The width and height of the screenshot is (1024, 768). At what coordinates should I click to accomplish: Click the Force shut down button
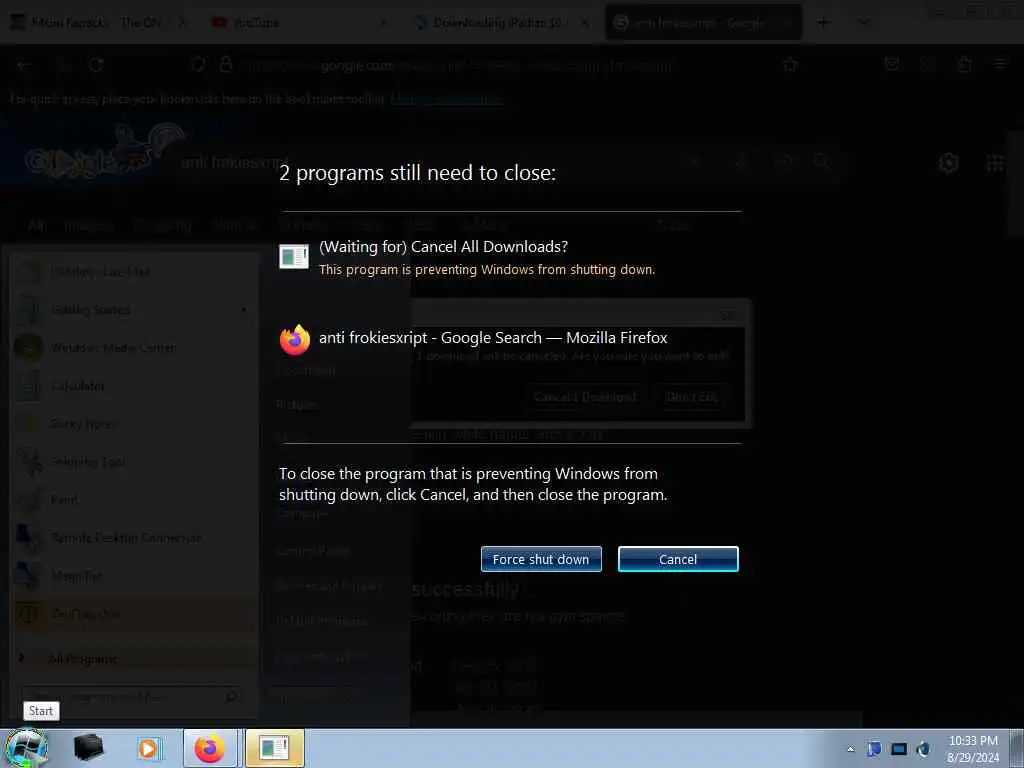coord(541,559)
